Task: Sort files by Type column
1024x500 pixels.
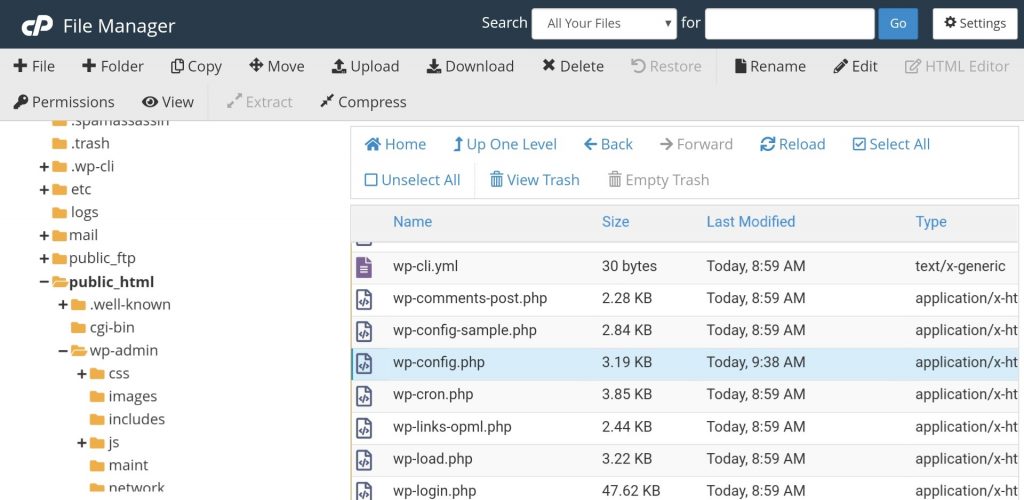Action: [931, 222]
